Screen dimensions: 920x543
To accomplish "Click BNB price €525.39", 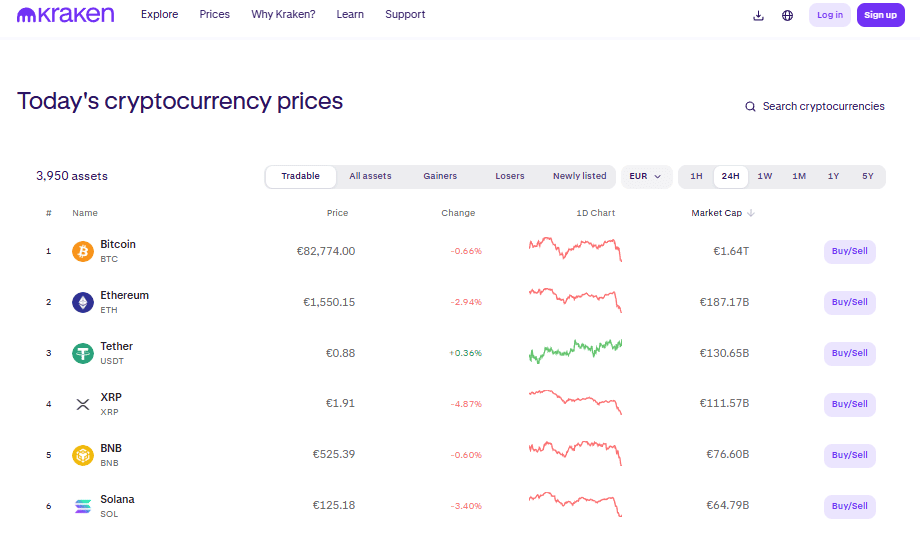I will point(334,454).
